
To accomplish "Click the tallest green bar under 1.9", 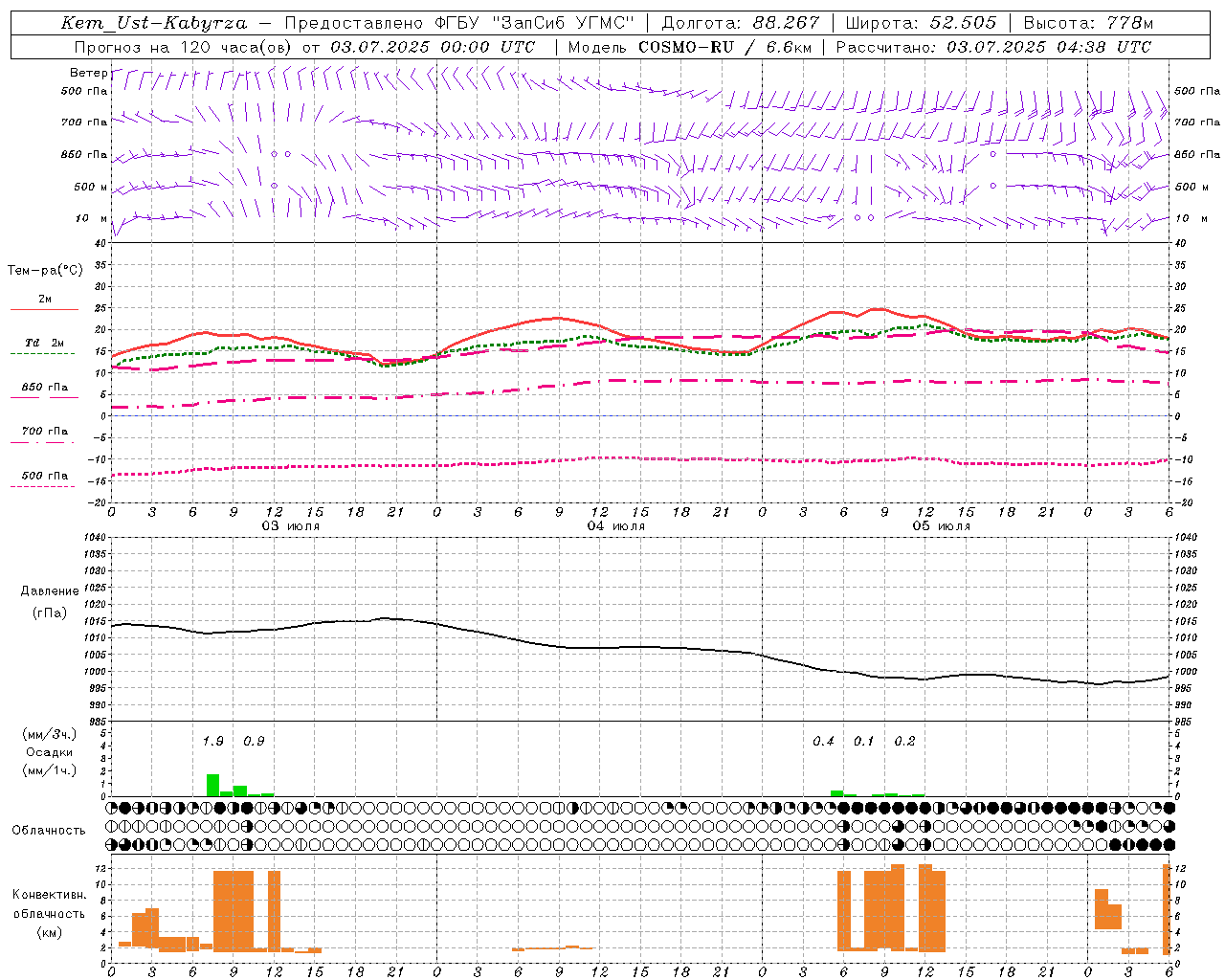I will (x=213, y=785).
